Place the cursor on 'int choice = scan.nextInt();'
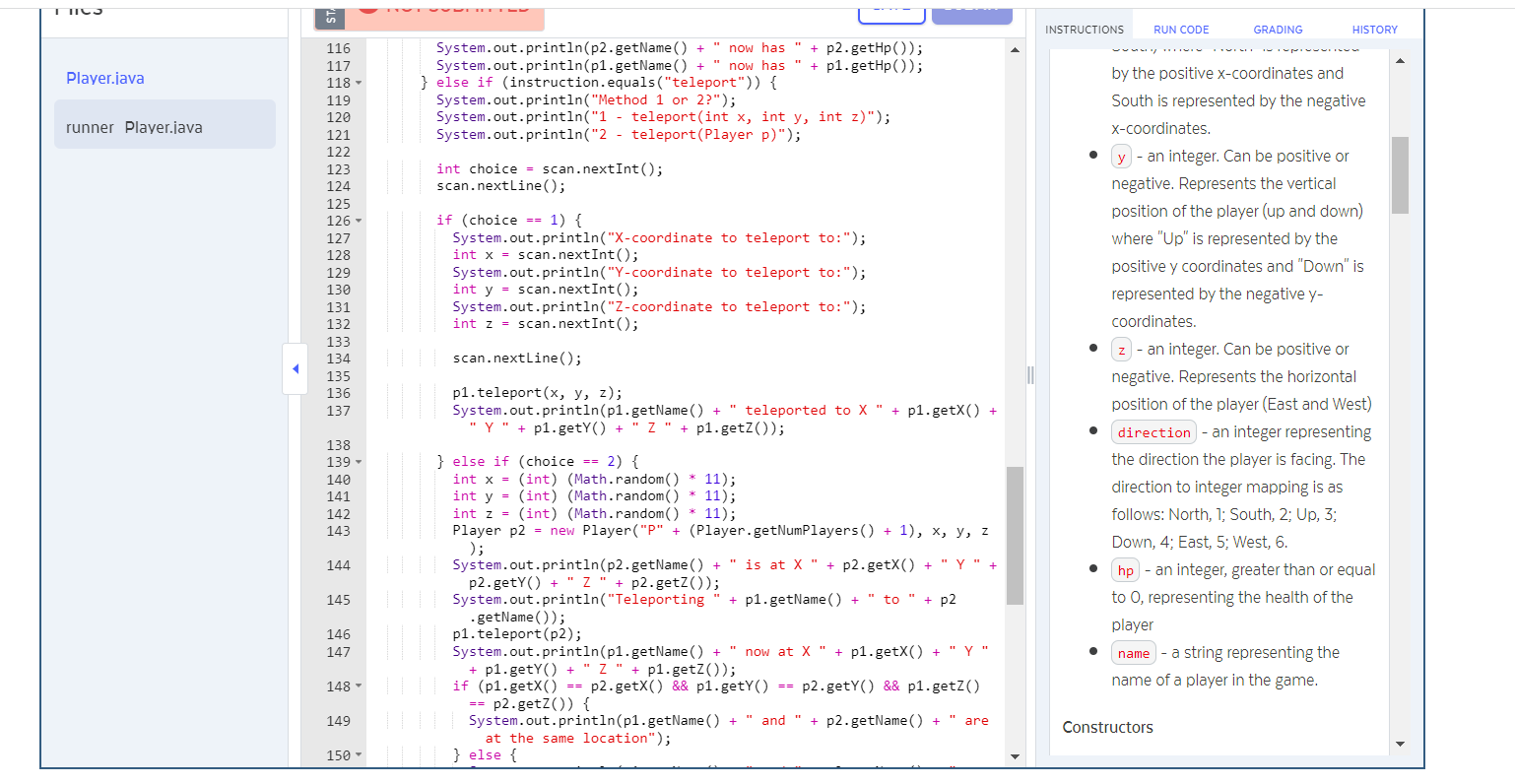1515x784 pixels. tap(550, 168)
